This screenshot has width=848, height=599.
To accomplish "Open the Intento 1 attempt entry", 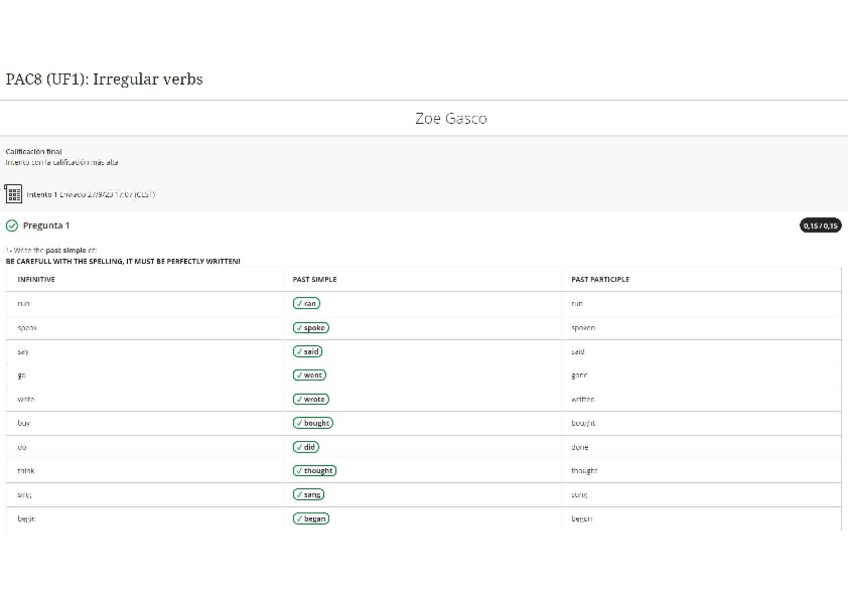I will point(90,195).
